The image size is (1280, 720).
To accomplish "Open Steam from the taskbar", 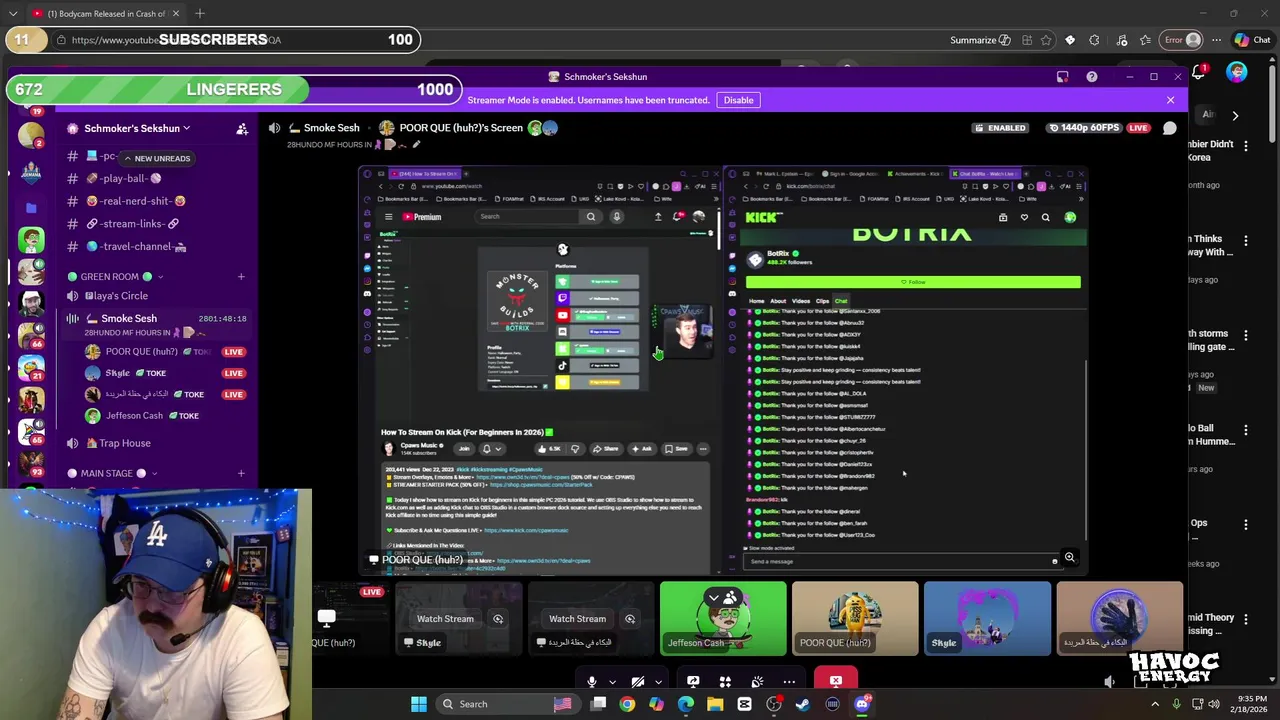I will (x=803, y=704).
